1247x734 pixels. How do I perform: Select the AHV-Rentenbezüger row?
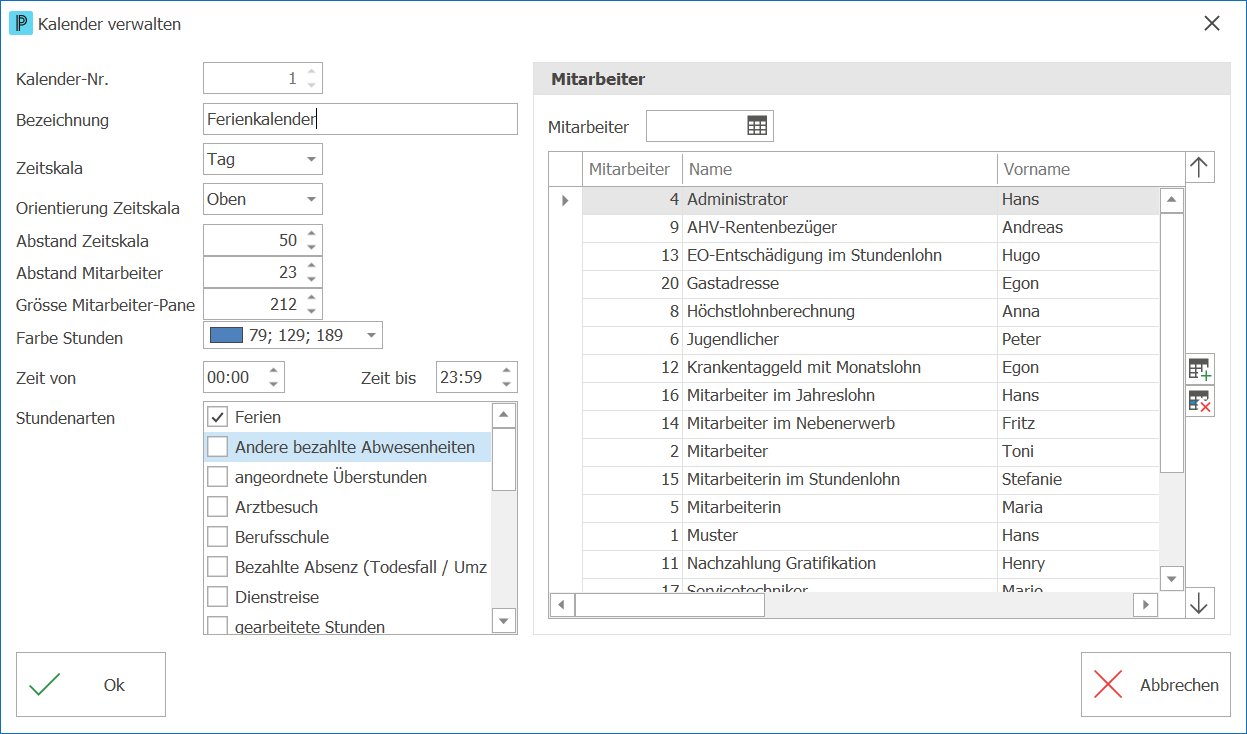[870, 227]
